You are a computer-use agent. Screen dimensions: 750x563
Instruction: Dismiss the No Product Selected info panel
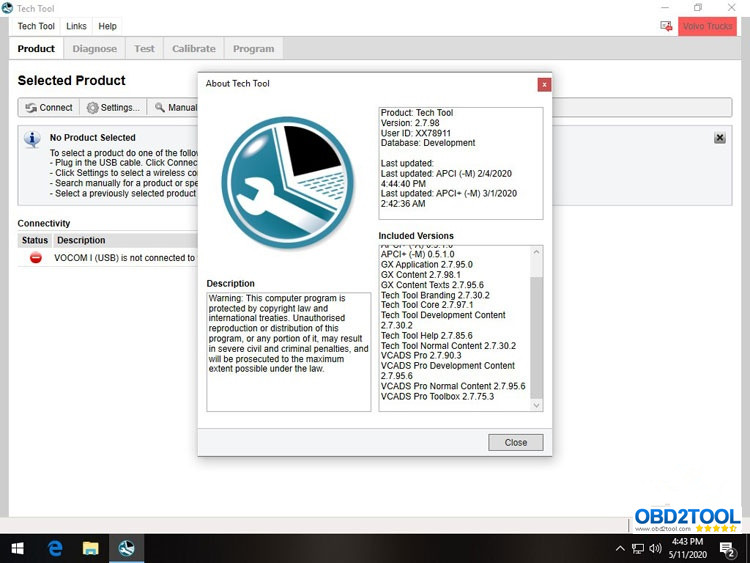[x=720, y=138]
